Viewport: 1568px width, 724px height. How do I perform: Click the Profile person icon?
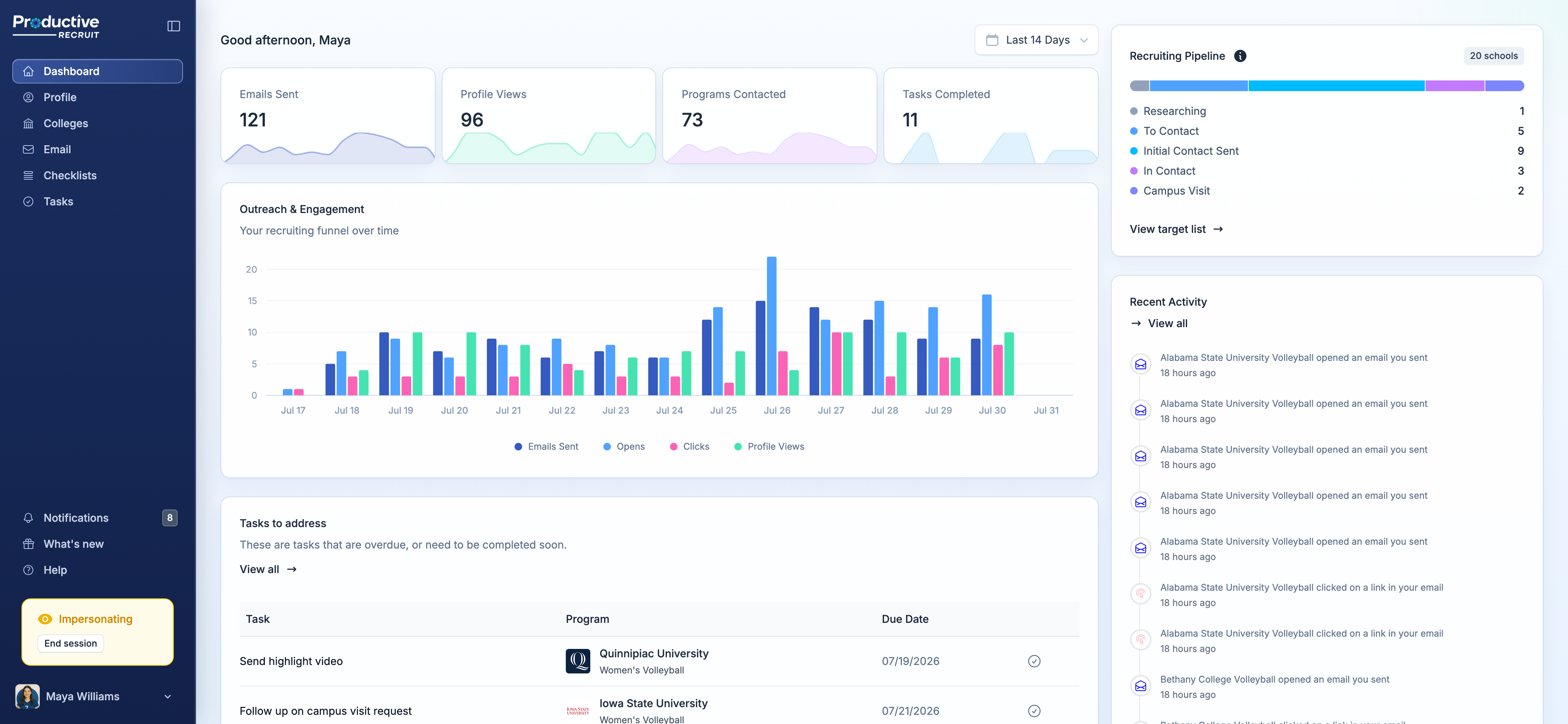point(28,97)
